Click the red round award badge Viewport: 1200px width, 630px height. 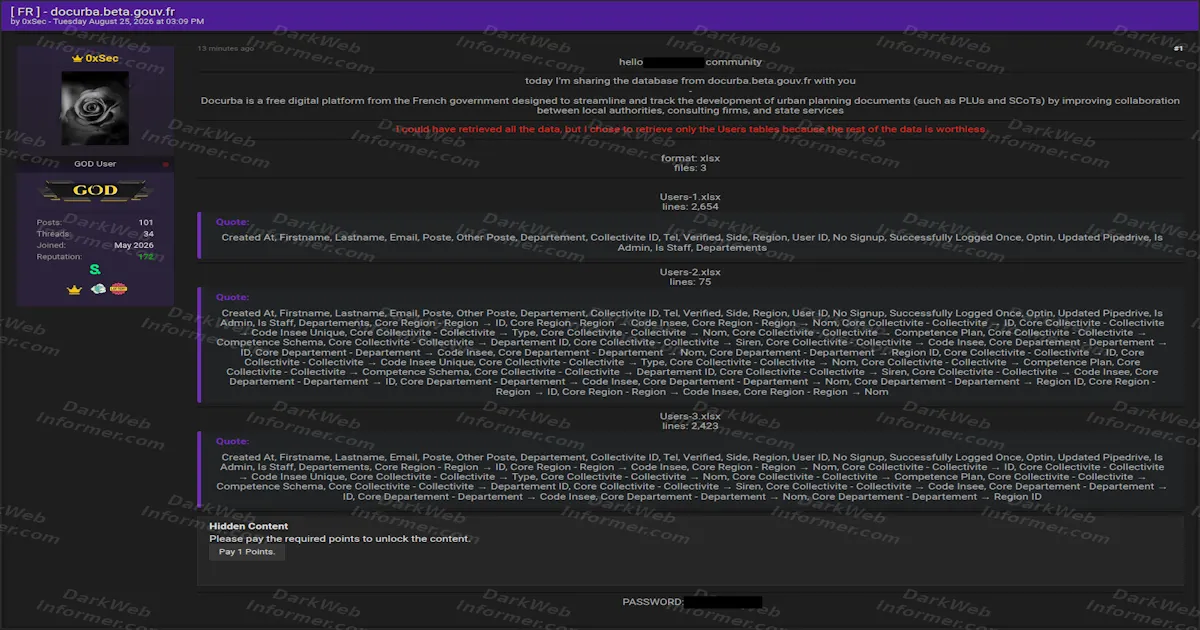click(x=118, y=290)
